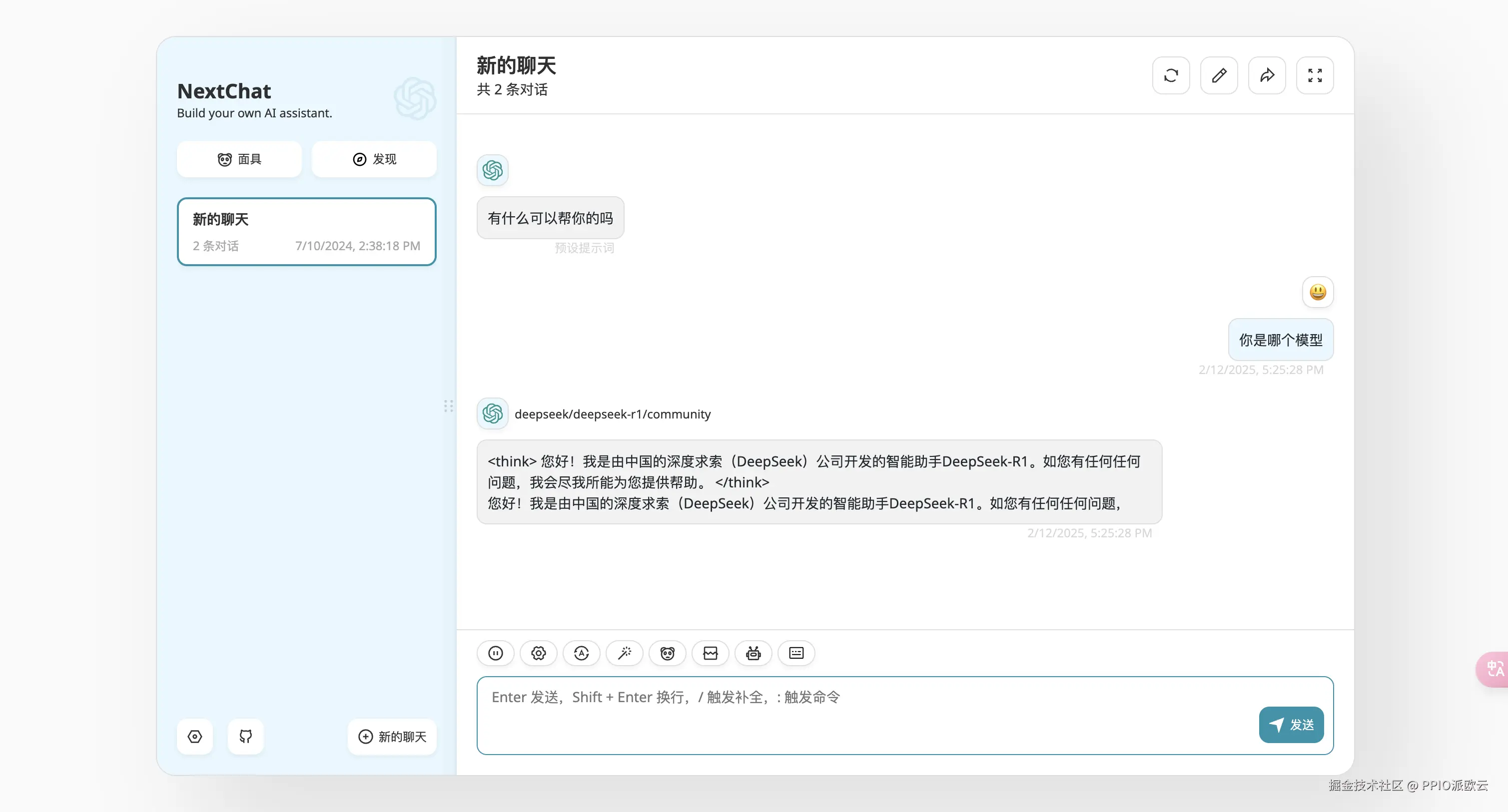Click 新的聊天 new chat button
Viewport: 1508px width, 812px height.
392,737
